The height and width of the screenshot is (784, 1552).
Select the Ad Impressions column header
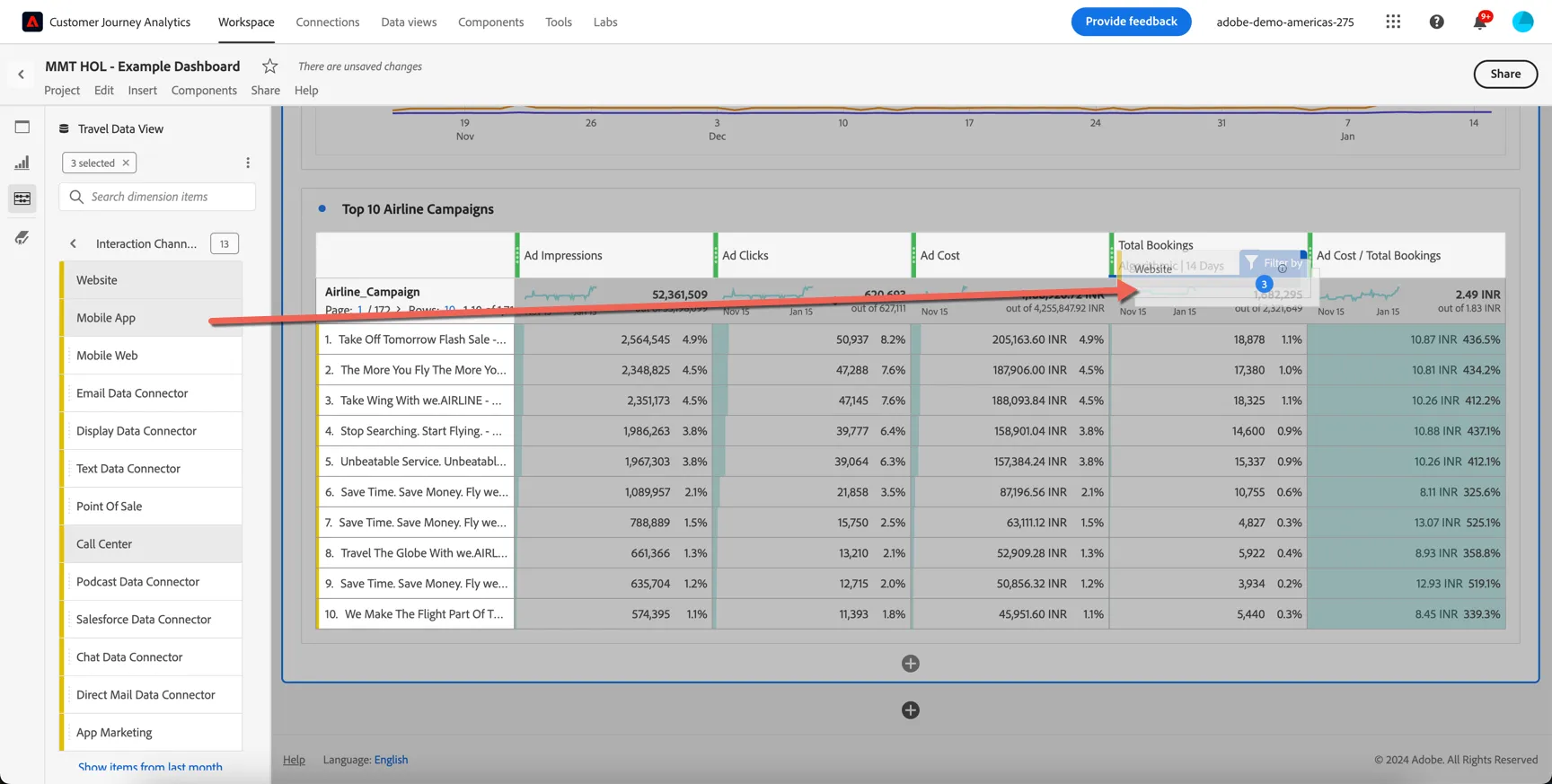[x=614, y=255]
